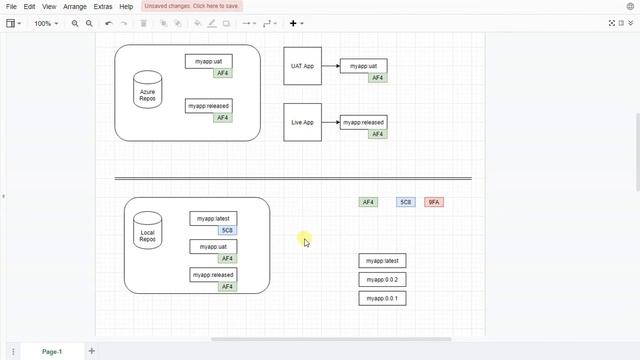
Task: Open the pages list dots icon
Action: point(13,351)
